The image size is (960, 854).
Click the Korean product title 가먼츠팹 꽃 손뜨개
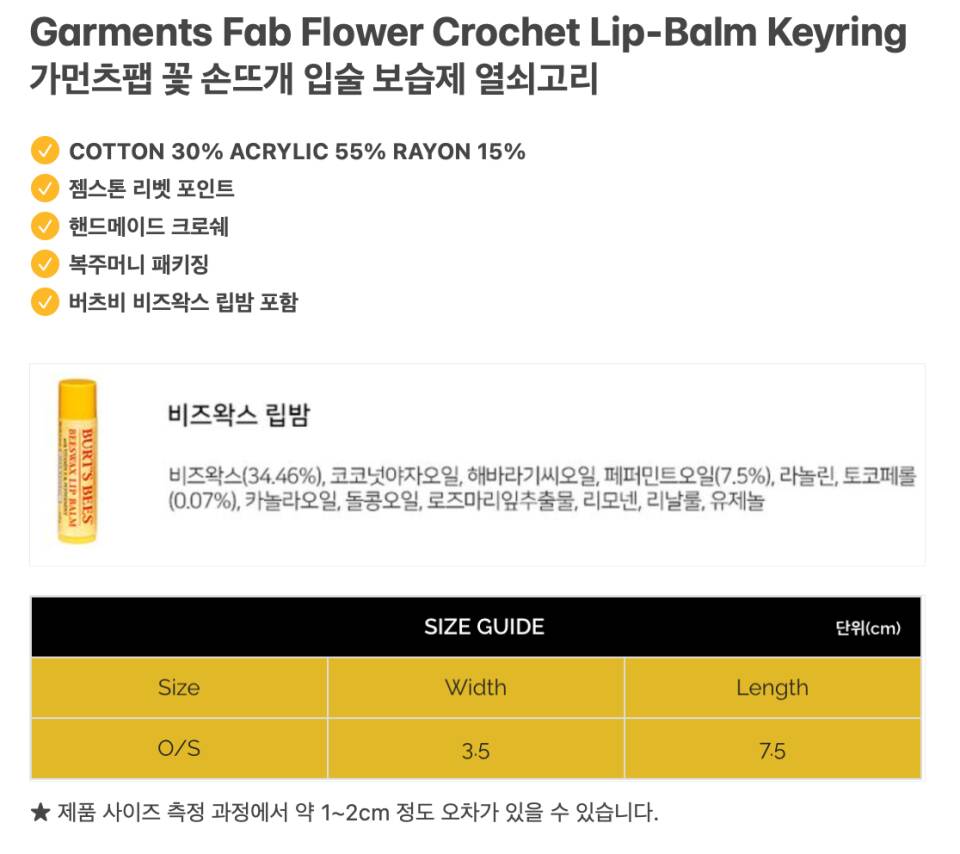[x=314, y=79]
